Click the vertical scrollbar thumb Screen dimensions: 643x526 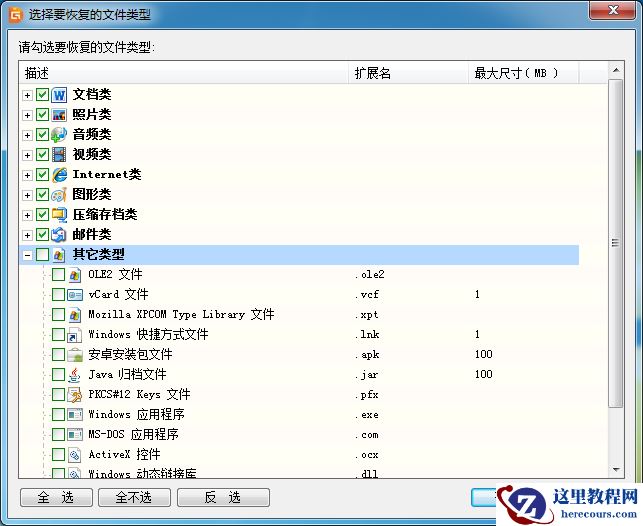click(616, 244)
